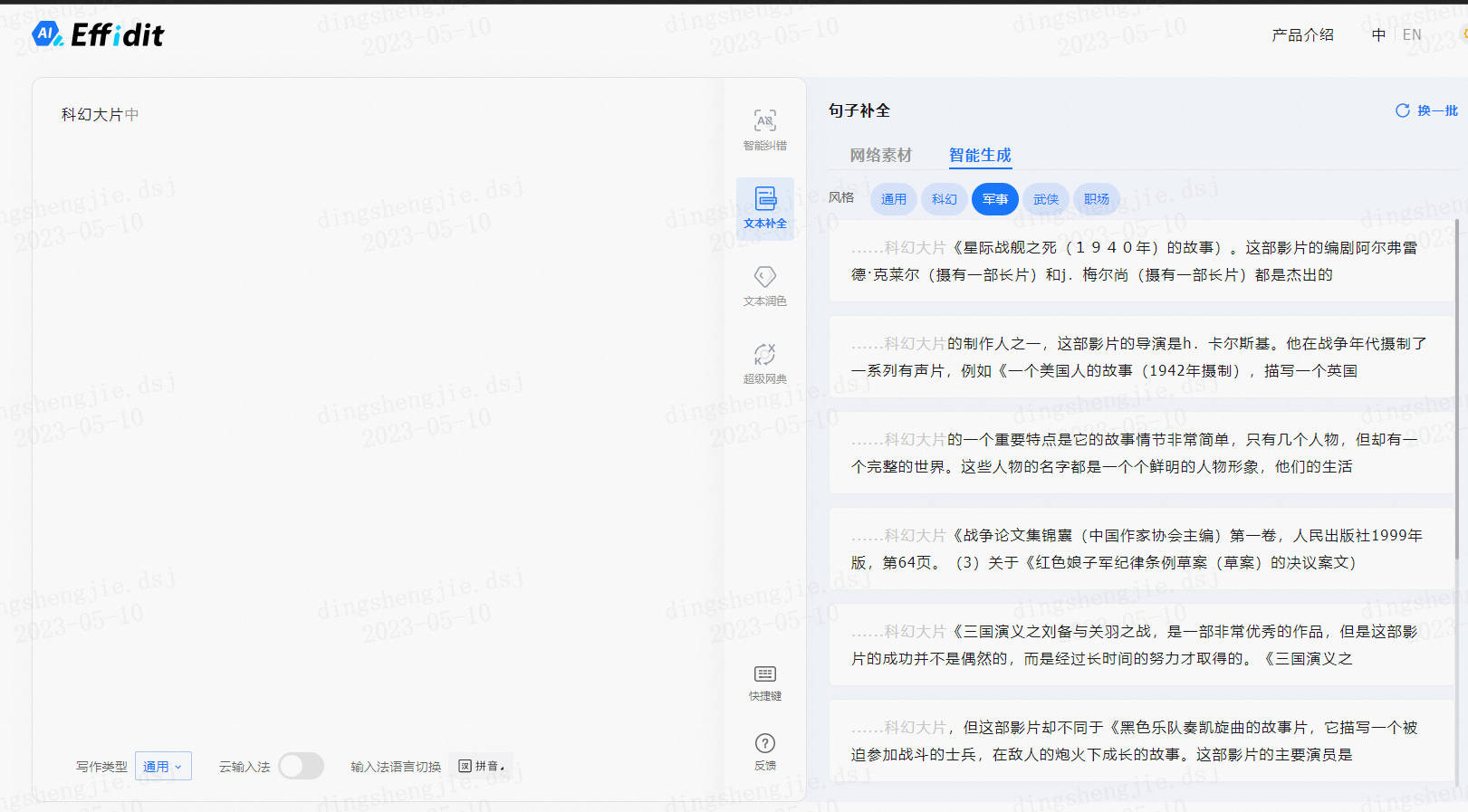Screen dimensions: 1468x812
Task: Insert suggestion about 故事情节非常简单
Action: (1141, 453)
